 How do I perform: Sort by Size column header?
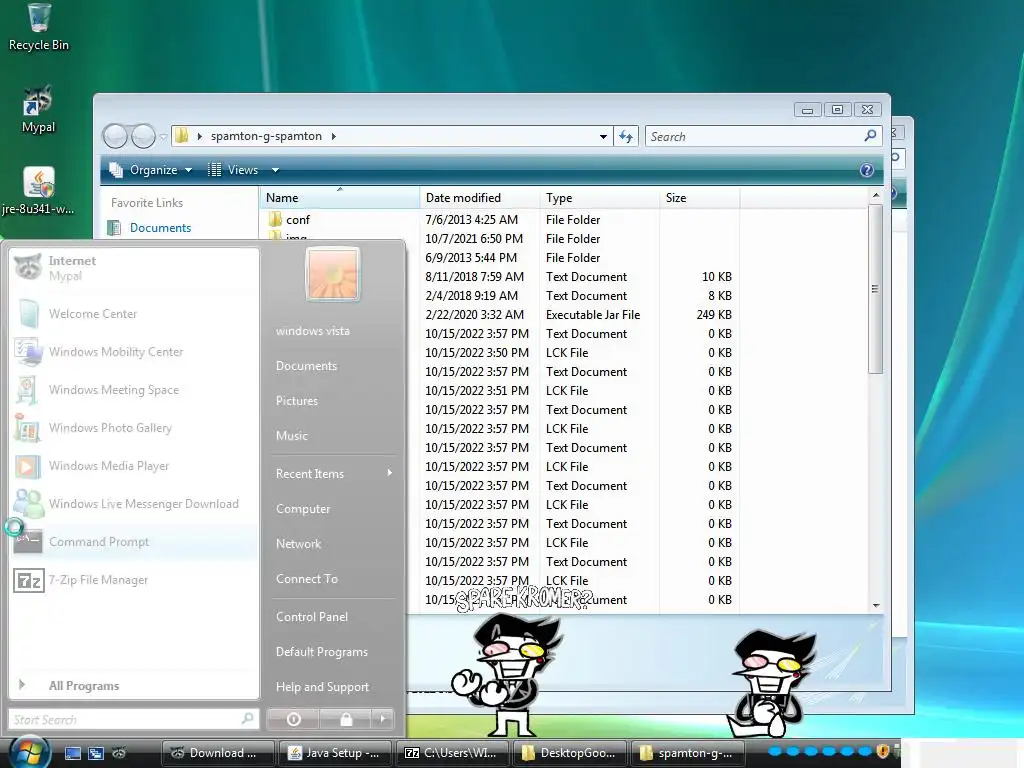coord(699,198)
